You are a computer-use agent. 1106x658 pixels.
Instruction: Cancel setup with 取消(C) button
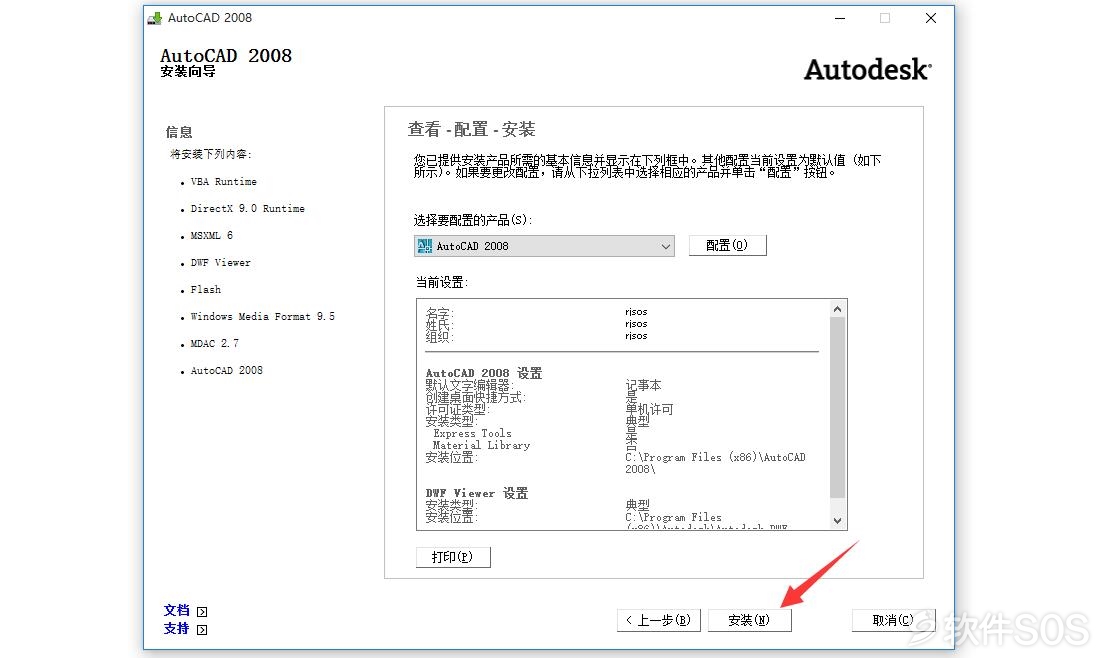click(893, 621)
